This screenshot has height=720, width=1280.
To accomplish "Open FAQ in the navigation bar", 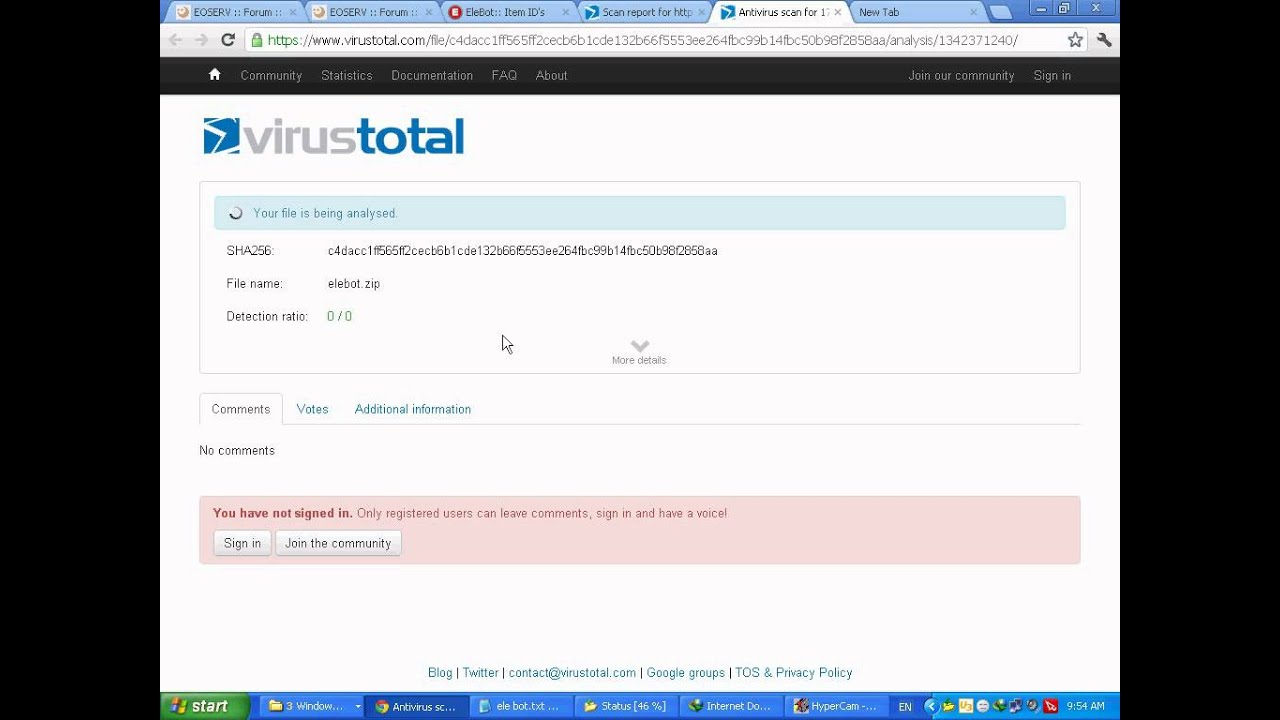I will pyautogui.click(x=504, y=75).
